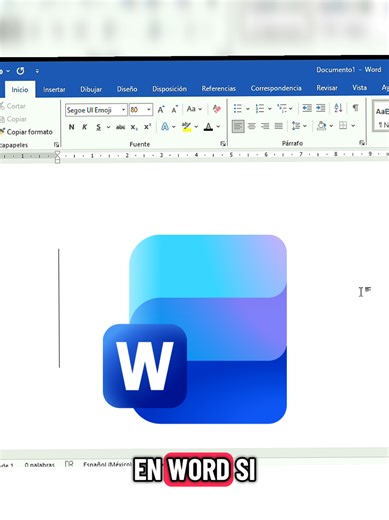This screenshot has height=520, width=389.
Task: Apply multilevel list icon
Action: click(x=282, y=109)
